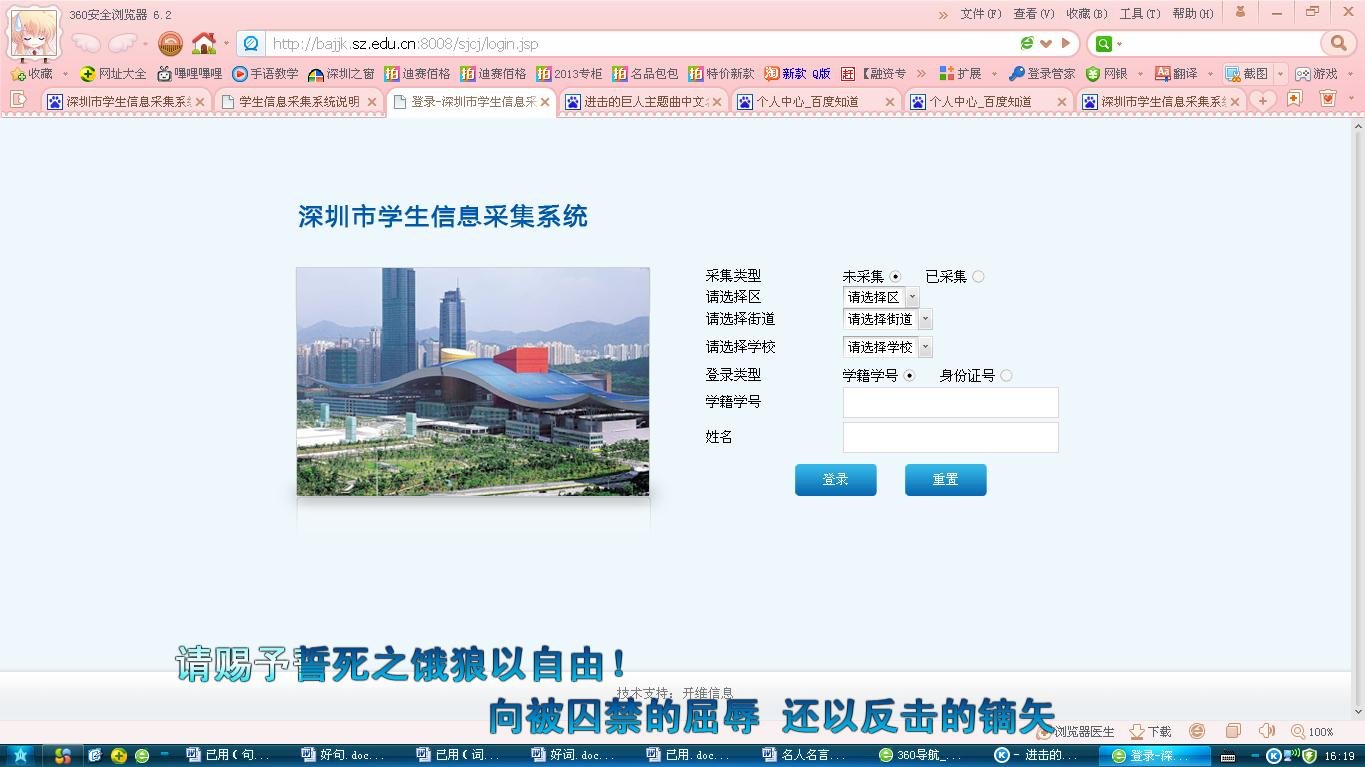Open the 网银 online banking tool
1365x767 pixels.
point(1113,73)
